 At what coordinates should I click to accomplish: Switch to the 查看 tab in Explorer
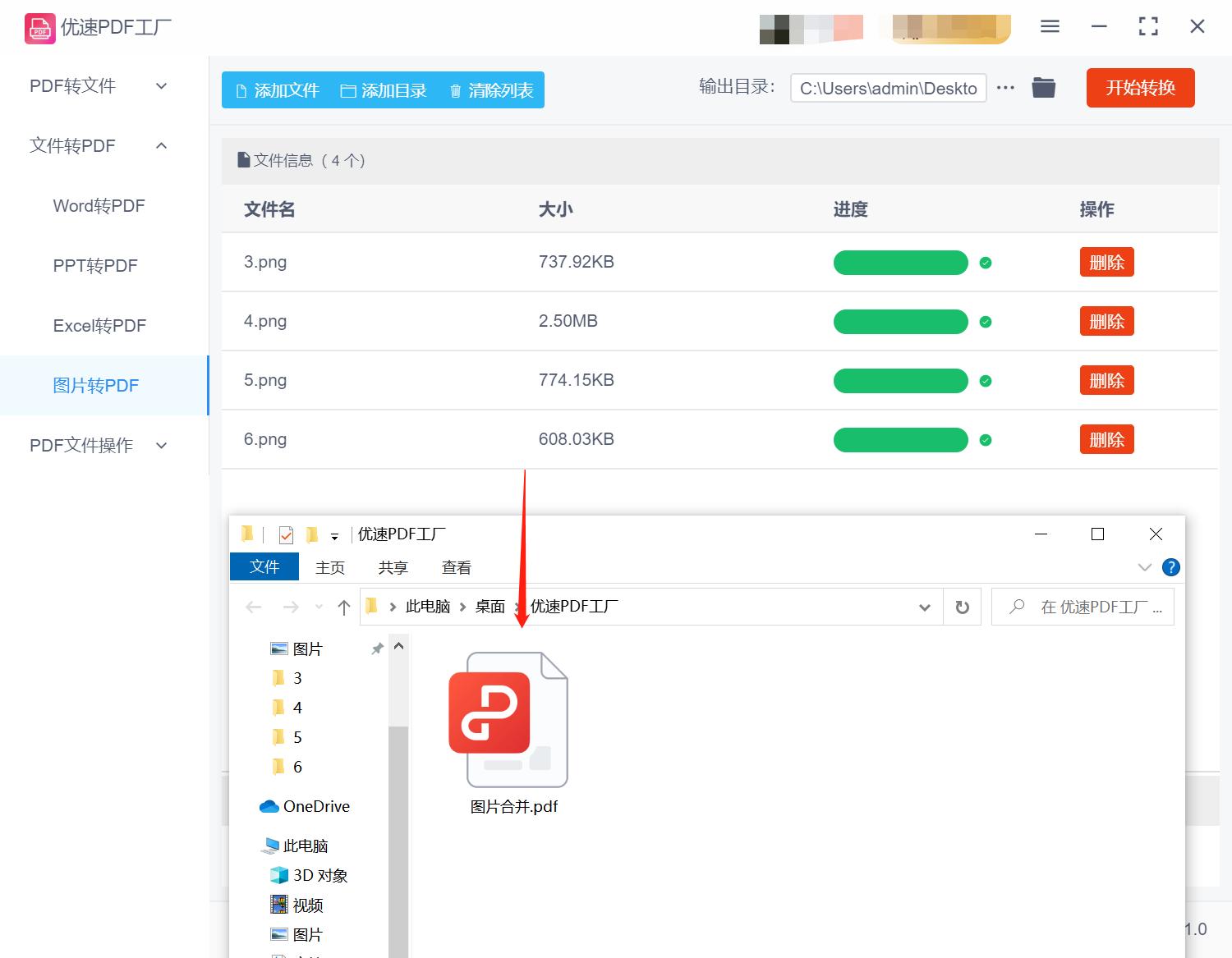[456, 566]
